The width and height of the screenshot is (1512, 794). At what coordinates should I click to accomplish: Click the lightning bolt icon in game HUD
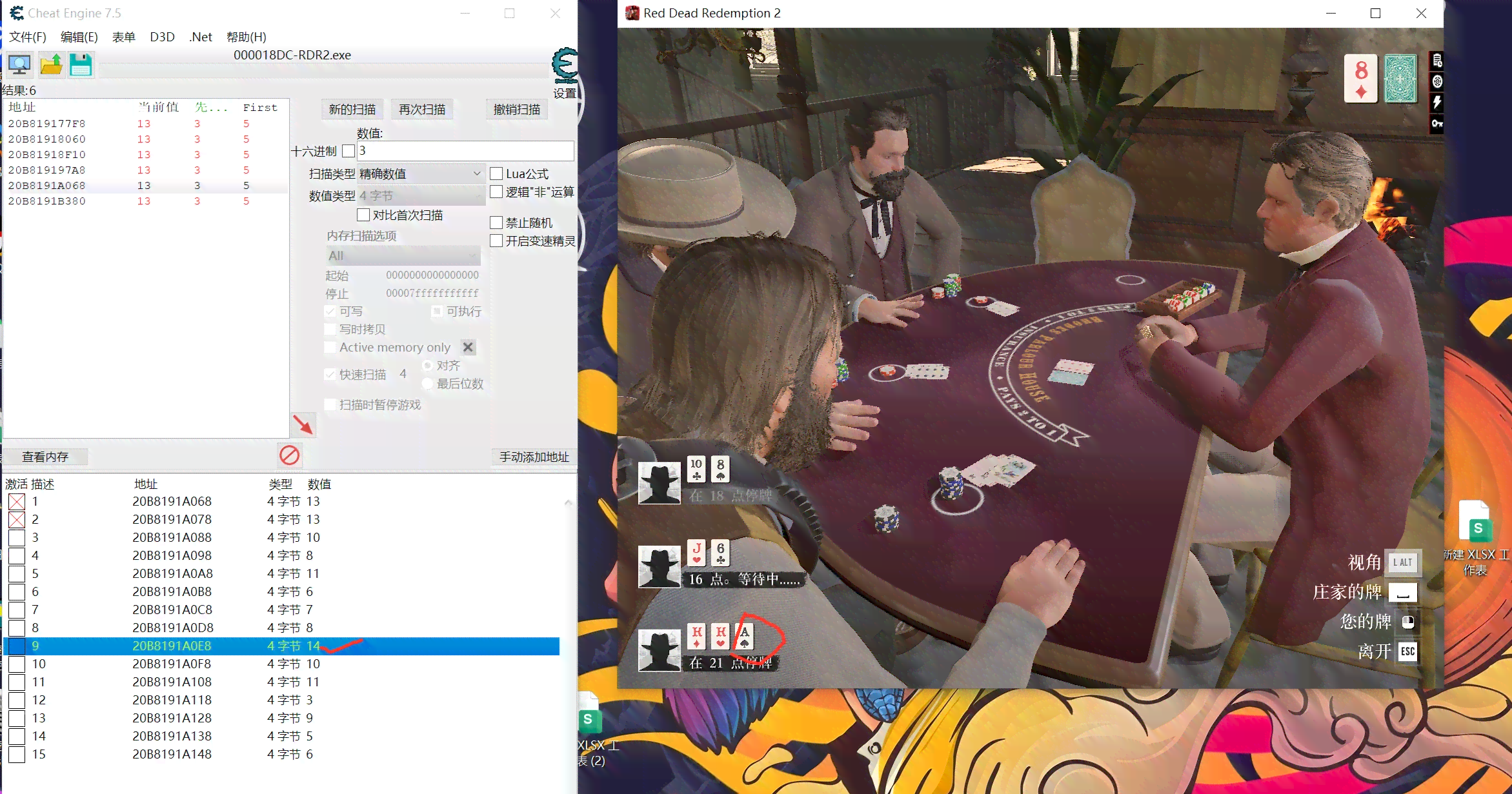coord(1437,102)
